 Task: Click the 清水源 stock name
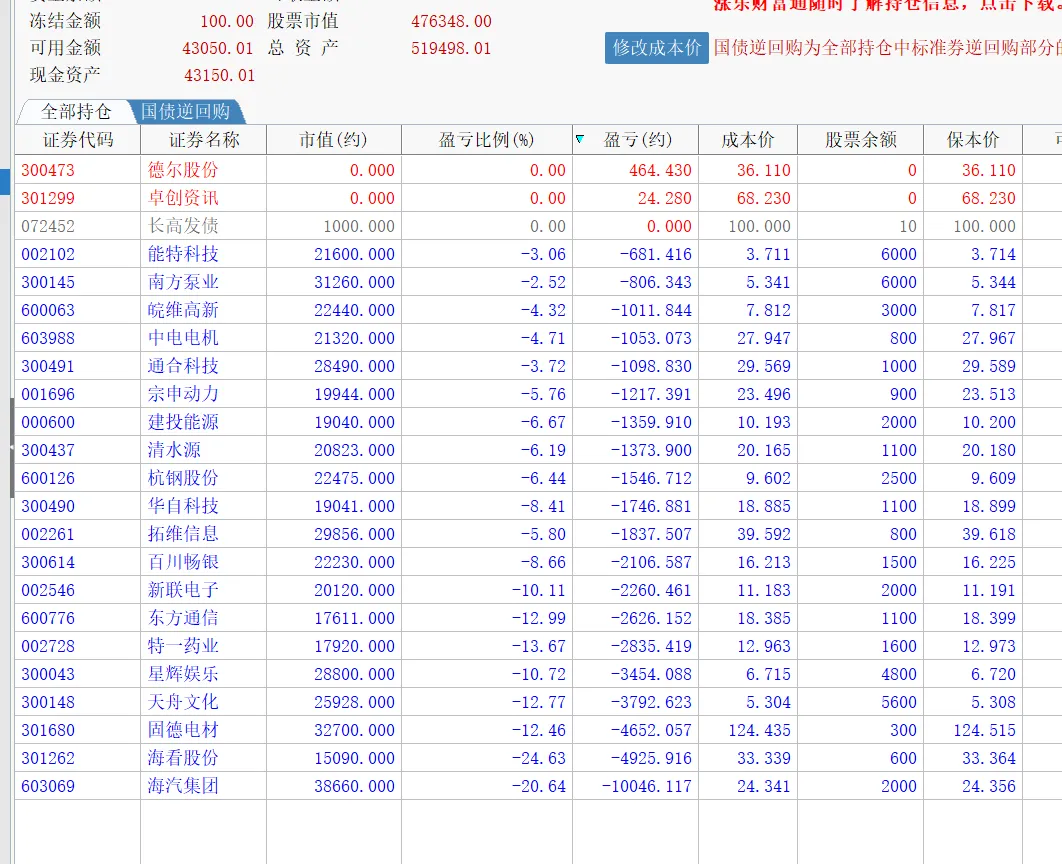tap(174, 450)
